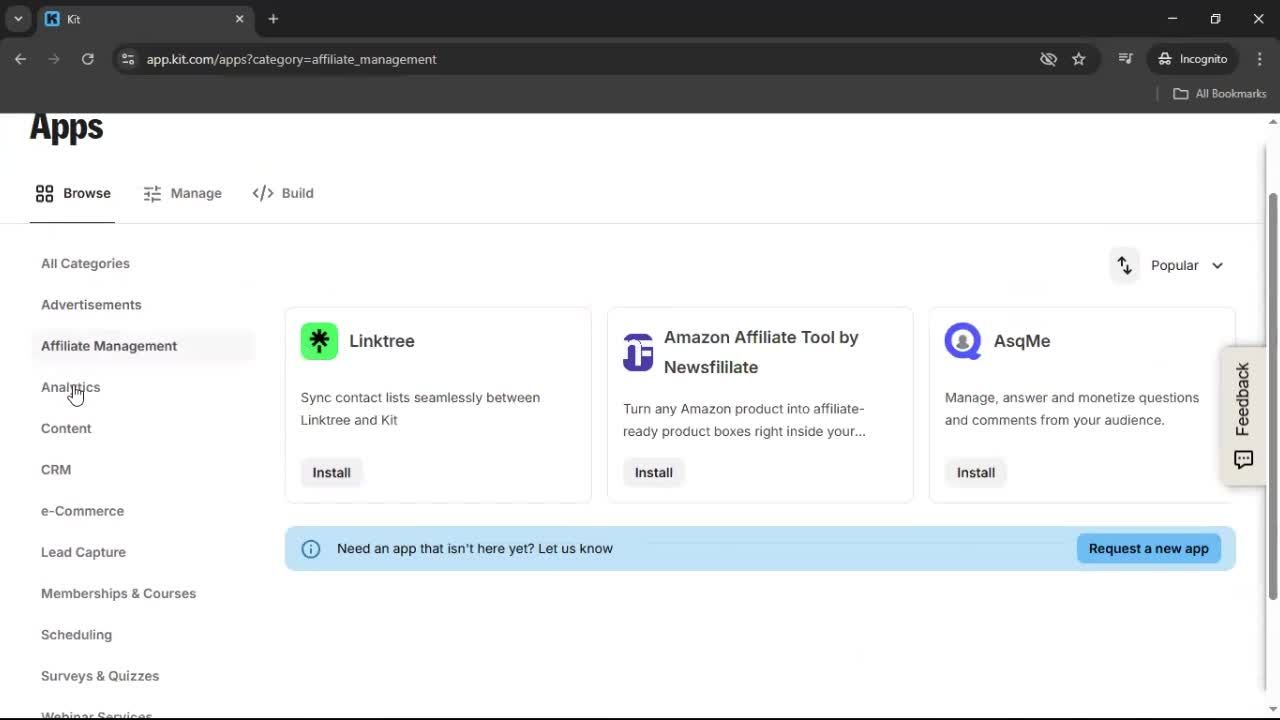Click the Manage tab's sliders icon

[x=153, y=193]
